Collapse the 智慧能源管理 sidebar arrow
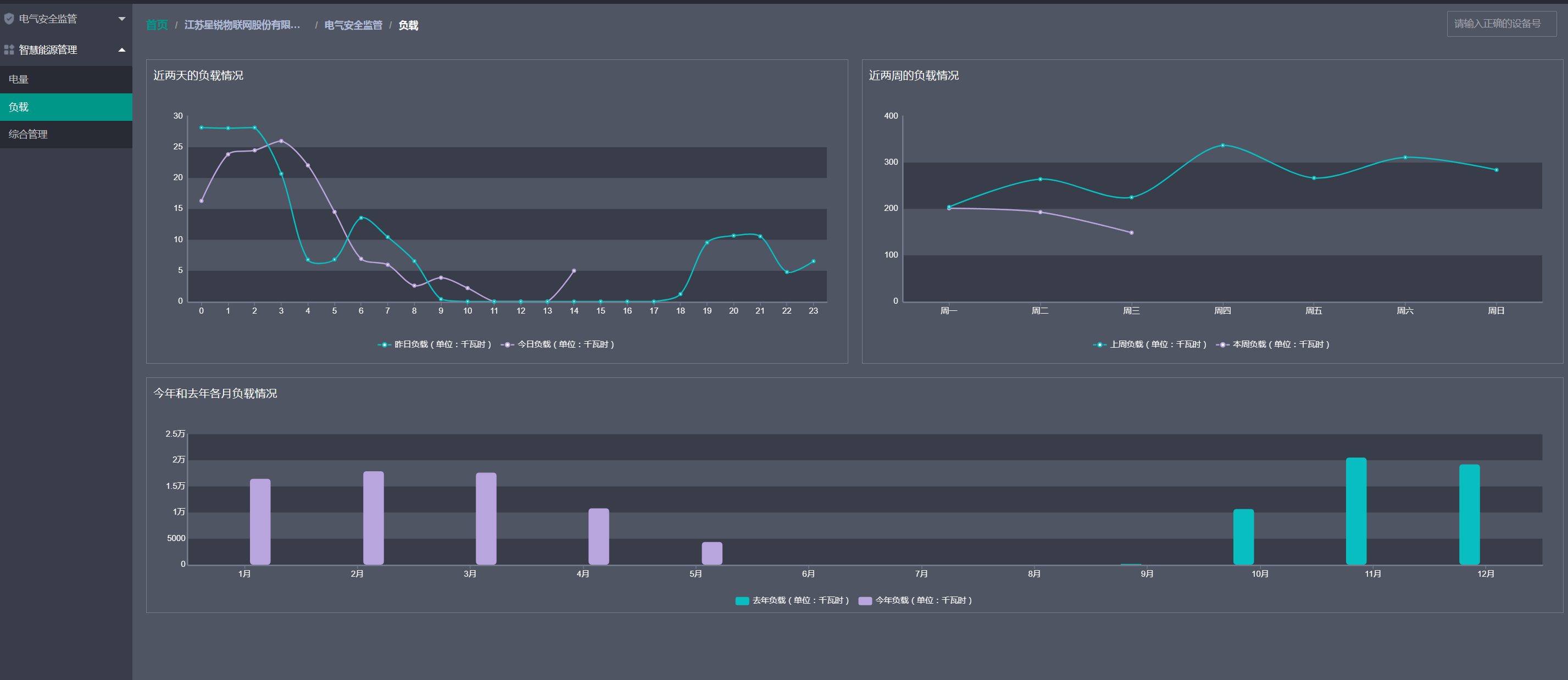Viewport: 1568px width, 680px height. 122,50
